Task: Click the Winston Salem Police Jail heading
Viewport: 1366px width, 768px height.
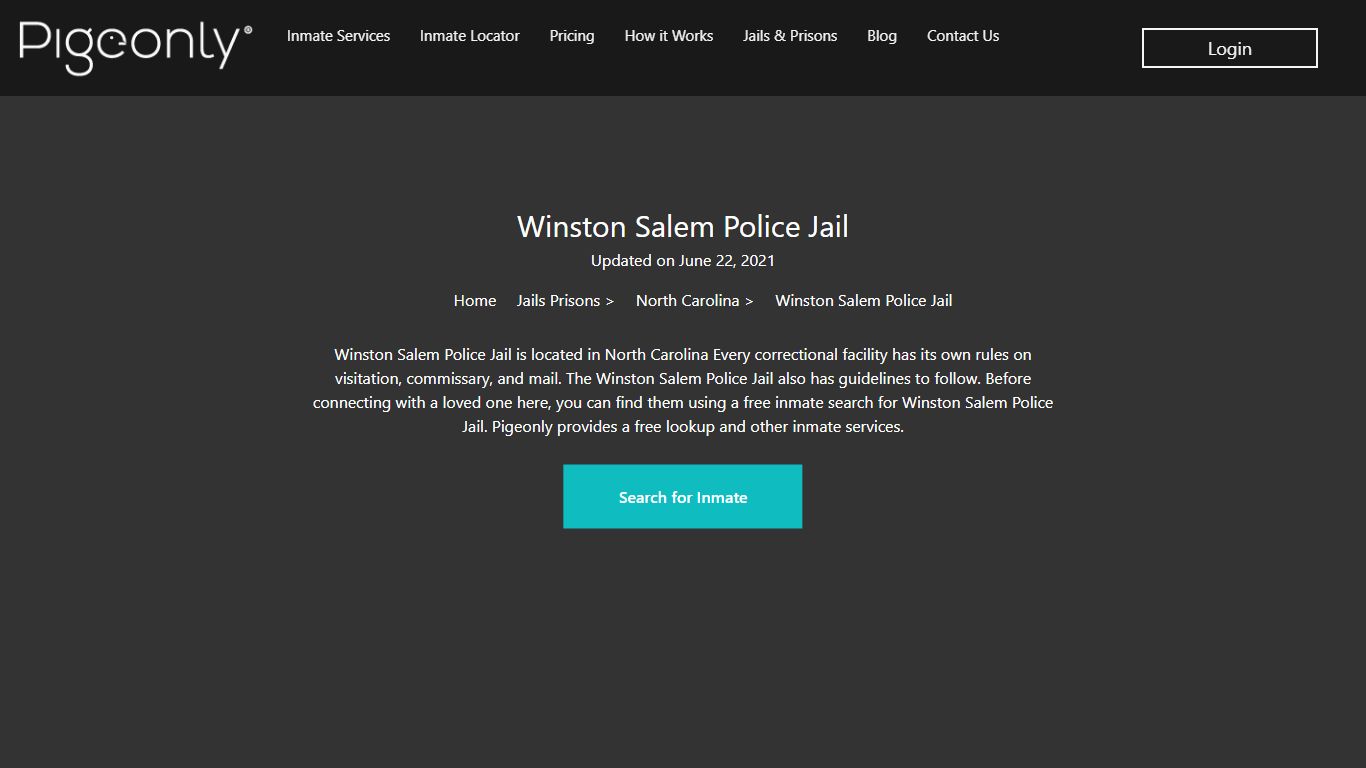Action: tap(683, 227)
